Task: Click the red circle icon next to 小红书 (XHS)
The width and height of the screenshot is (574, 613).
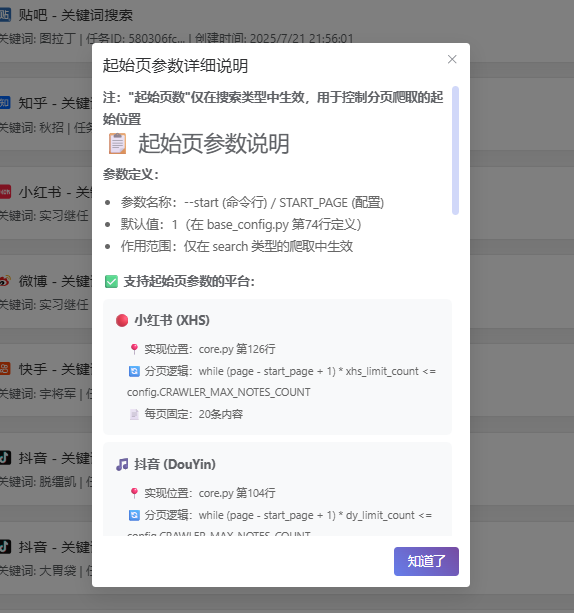Action: click(x=122, y=320)
